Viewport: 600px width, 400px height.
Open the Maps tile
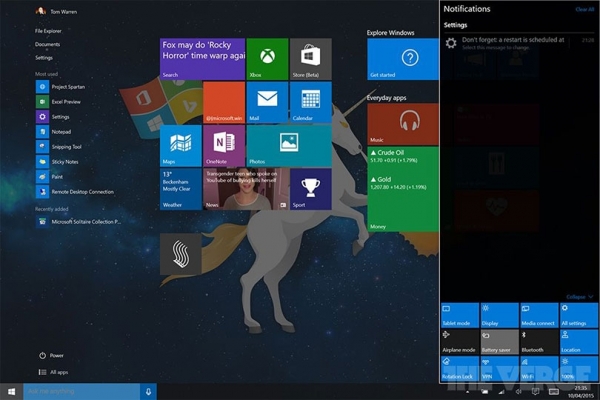(181, 145)
